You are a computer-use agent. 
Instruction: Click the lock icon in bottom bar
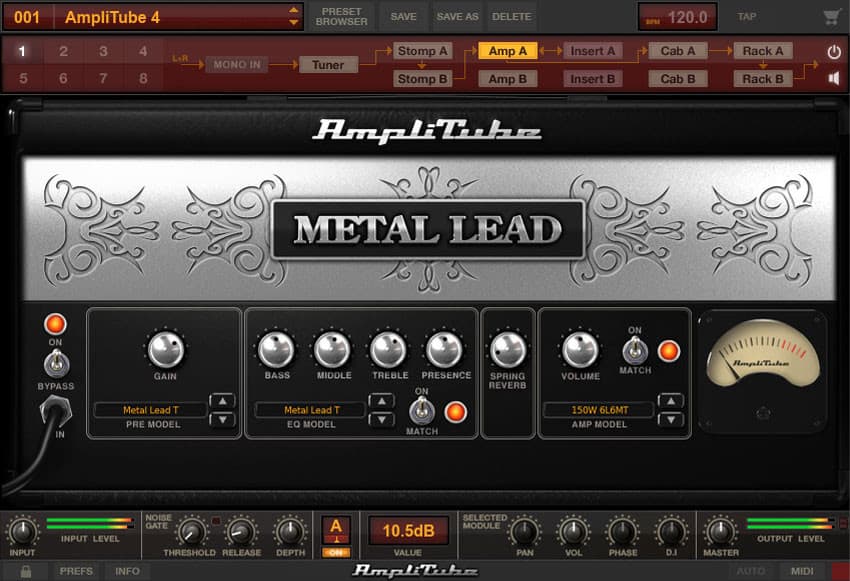point(25,571)
